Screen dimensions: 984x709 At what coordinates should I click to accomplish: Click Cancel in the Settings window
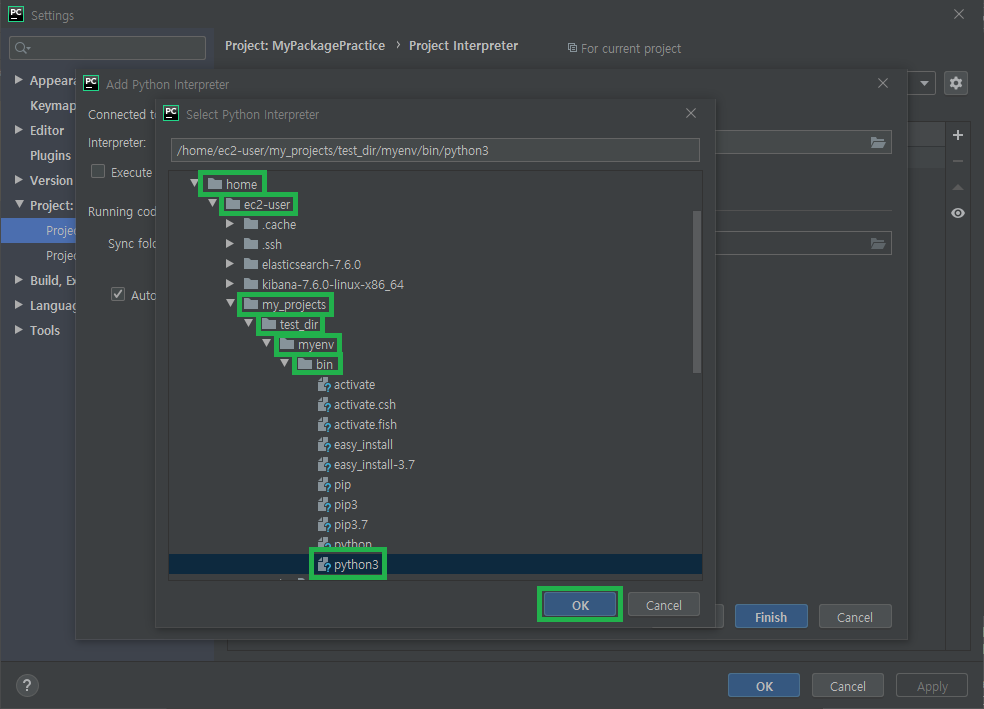click(x=848, y=686)
